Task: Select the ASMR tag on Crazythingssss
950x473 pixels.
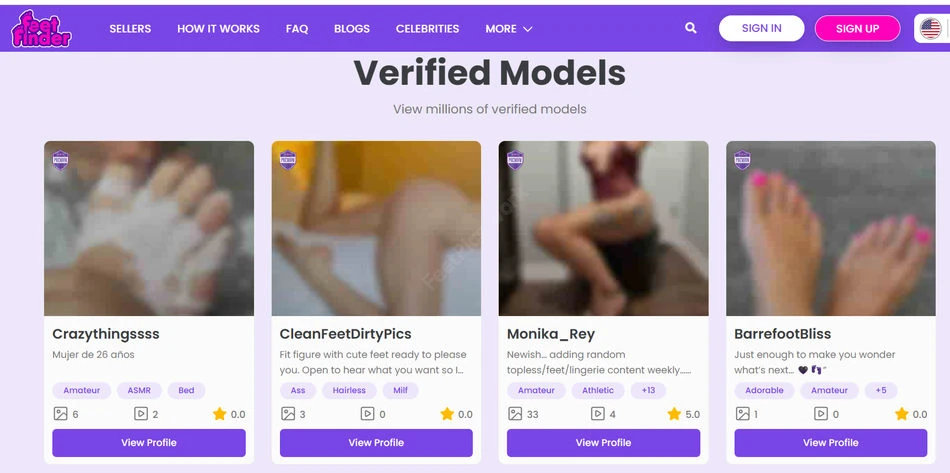Action: [x=139, y=391]
